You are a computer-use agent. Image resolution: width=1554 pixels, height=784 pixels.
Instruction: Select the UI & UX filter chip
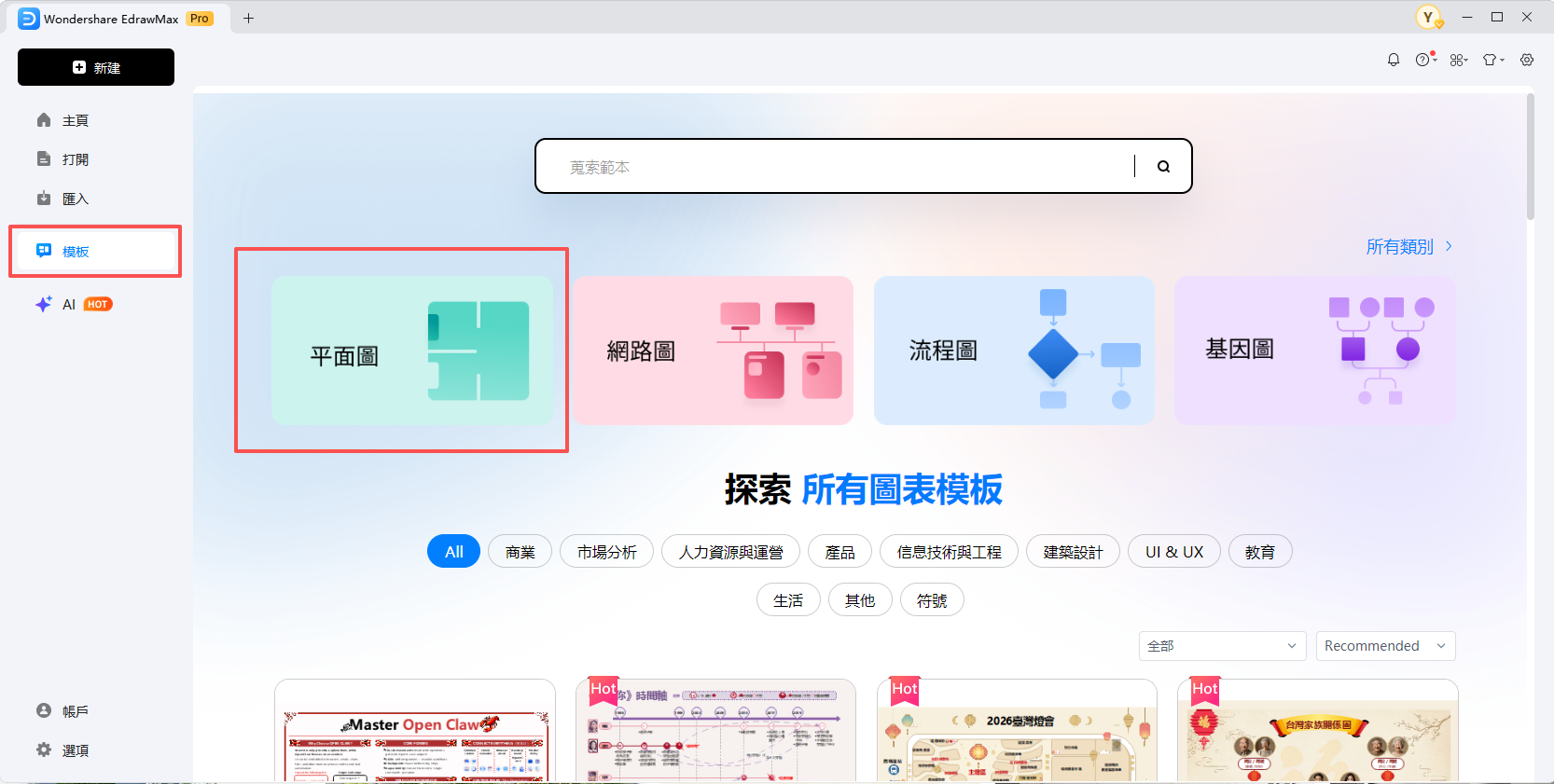1174,551
